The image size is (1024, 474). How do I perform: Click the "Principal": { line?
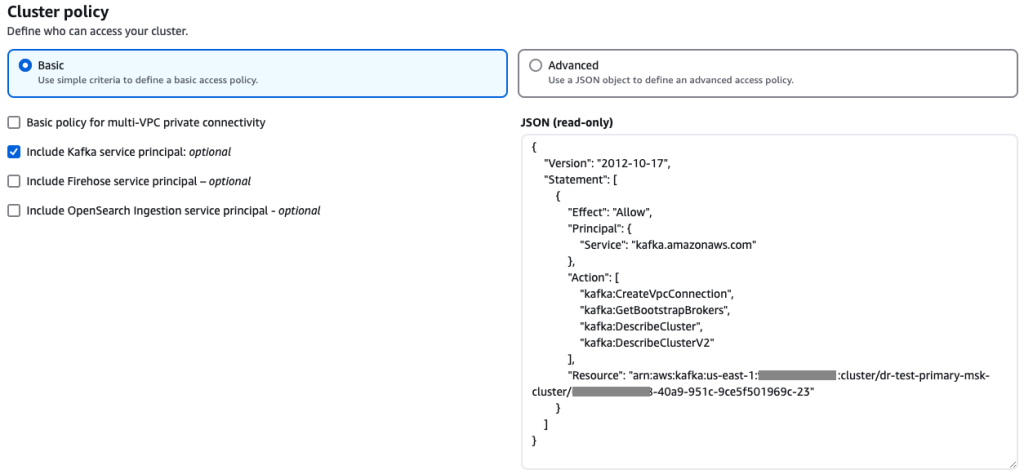(x=600, y=229)
